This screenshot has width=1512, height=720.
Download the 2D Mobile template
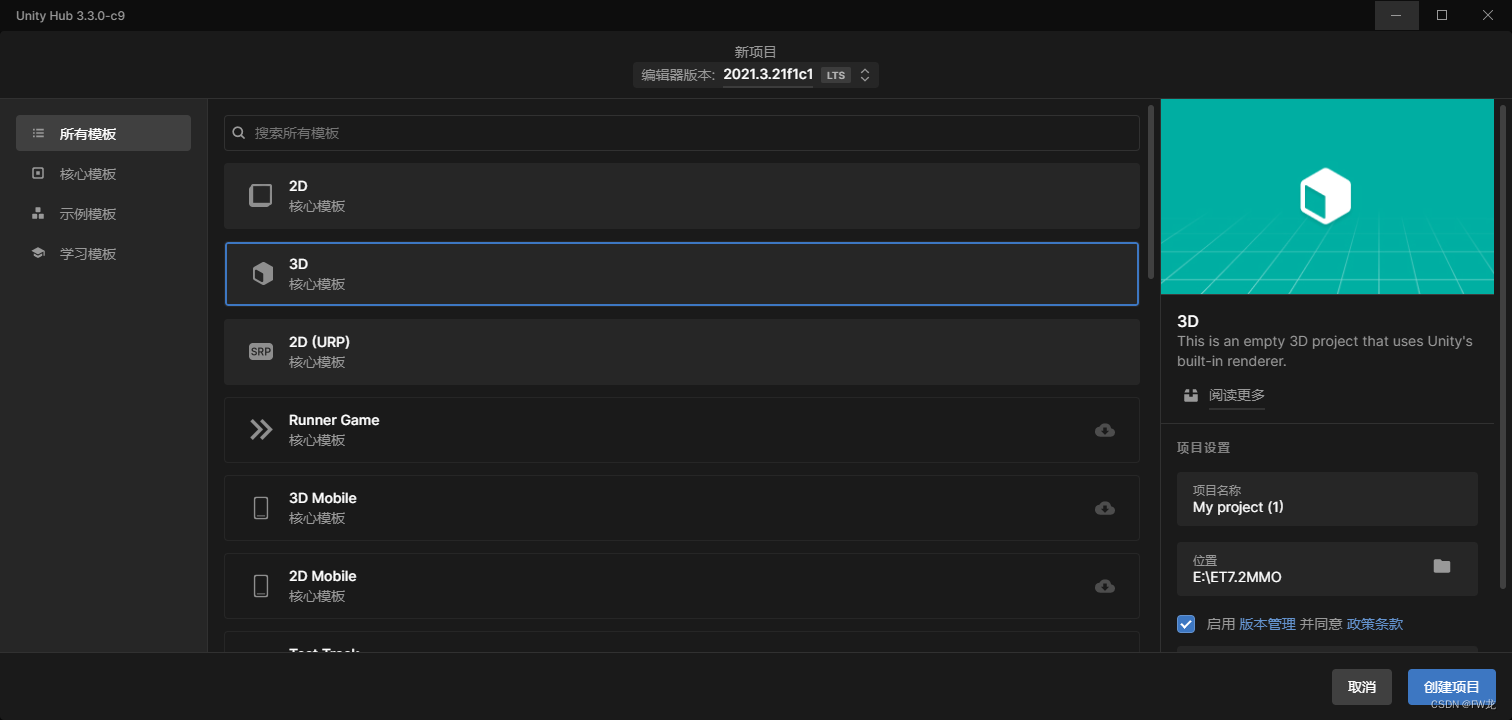[x=1105, y=586]
